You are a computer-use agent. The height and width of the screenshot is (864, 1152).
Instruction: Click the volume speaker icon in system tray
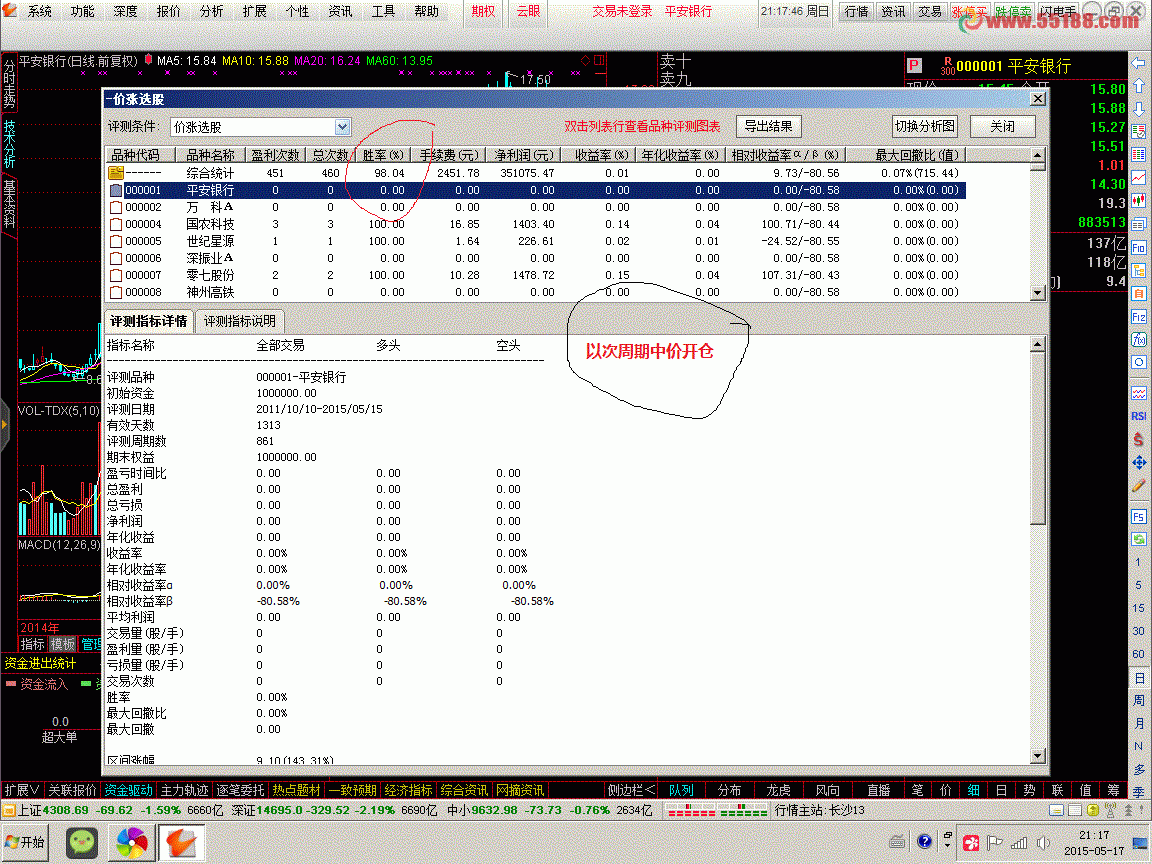tap(1043, 843)
